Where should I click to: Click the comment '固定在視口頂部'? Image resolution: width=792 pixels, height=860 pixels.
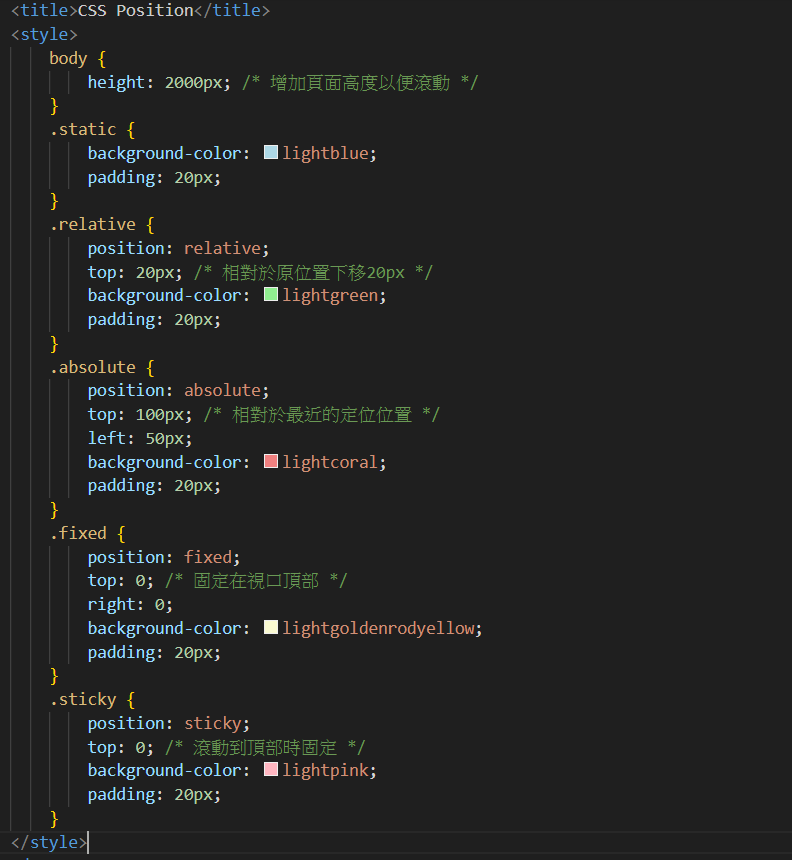pyautogui.click(x=256, y=581)
